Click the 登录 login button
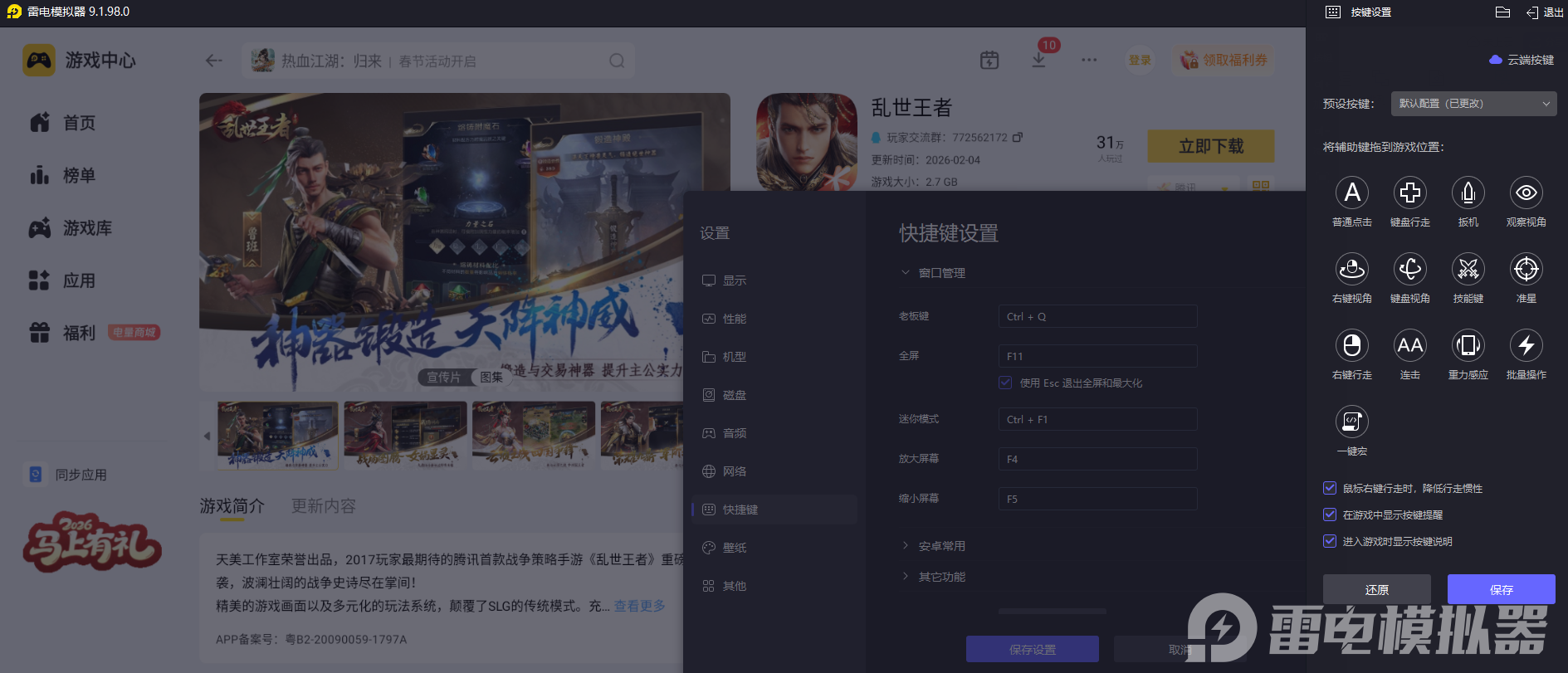1568x673 pixels. click(1140, 61)
